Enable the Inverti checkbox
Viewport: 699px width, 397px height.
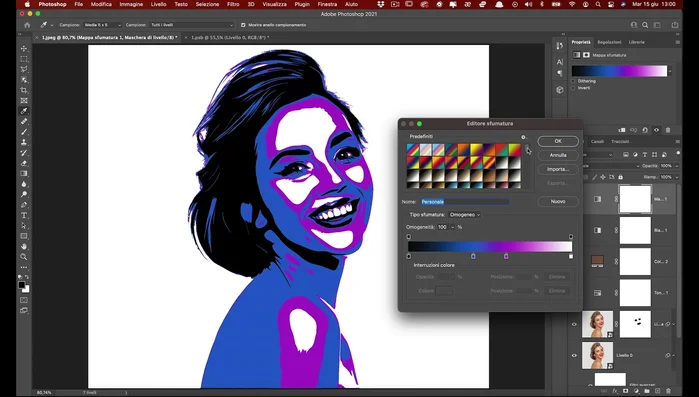pos(573,88)
